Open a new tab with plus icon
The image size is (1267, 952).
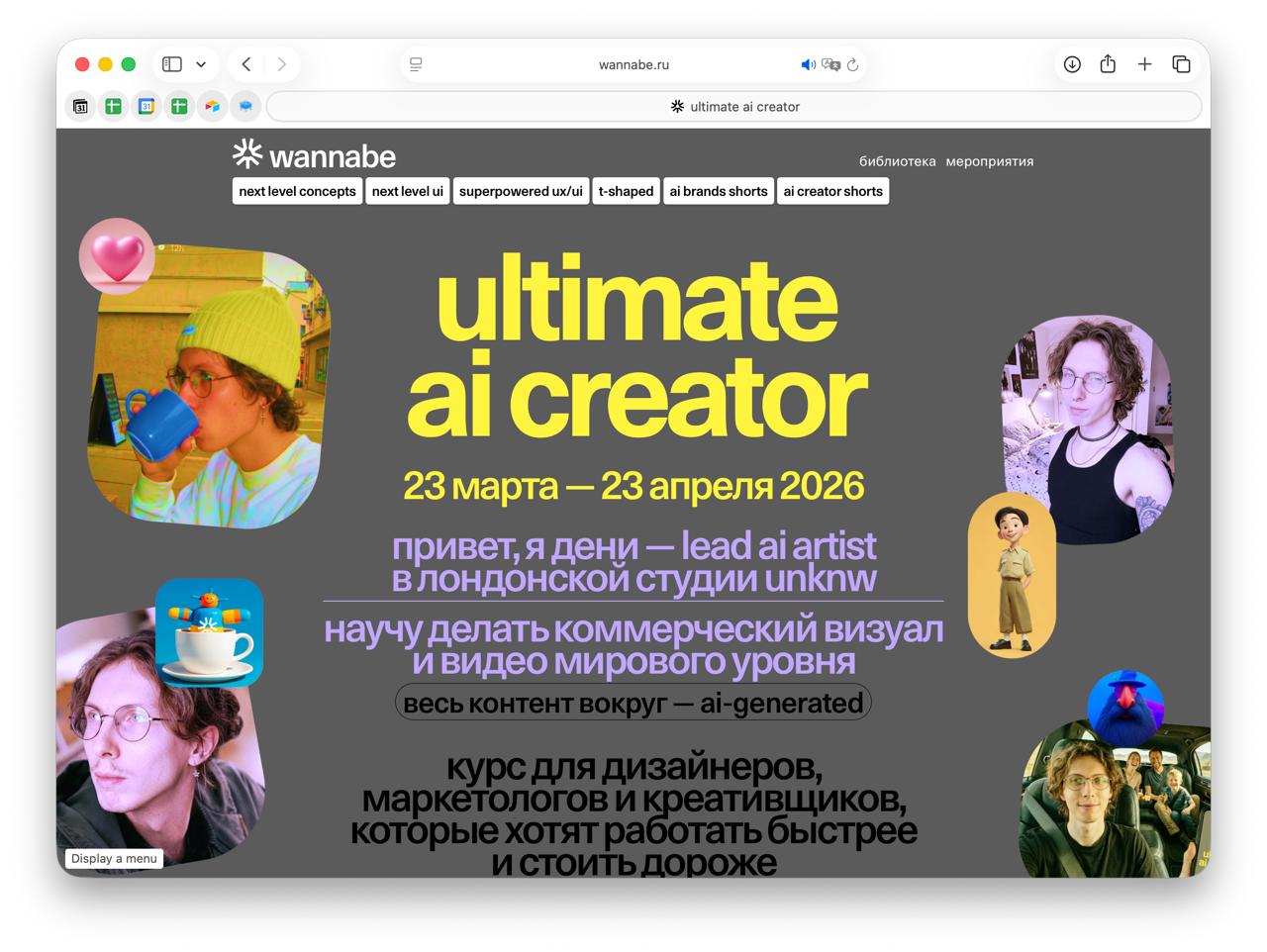pos(1144,64)
